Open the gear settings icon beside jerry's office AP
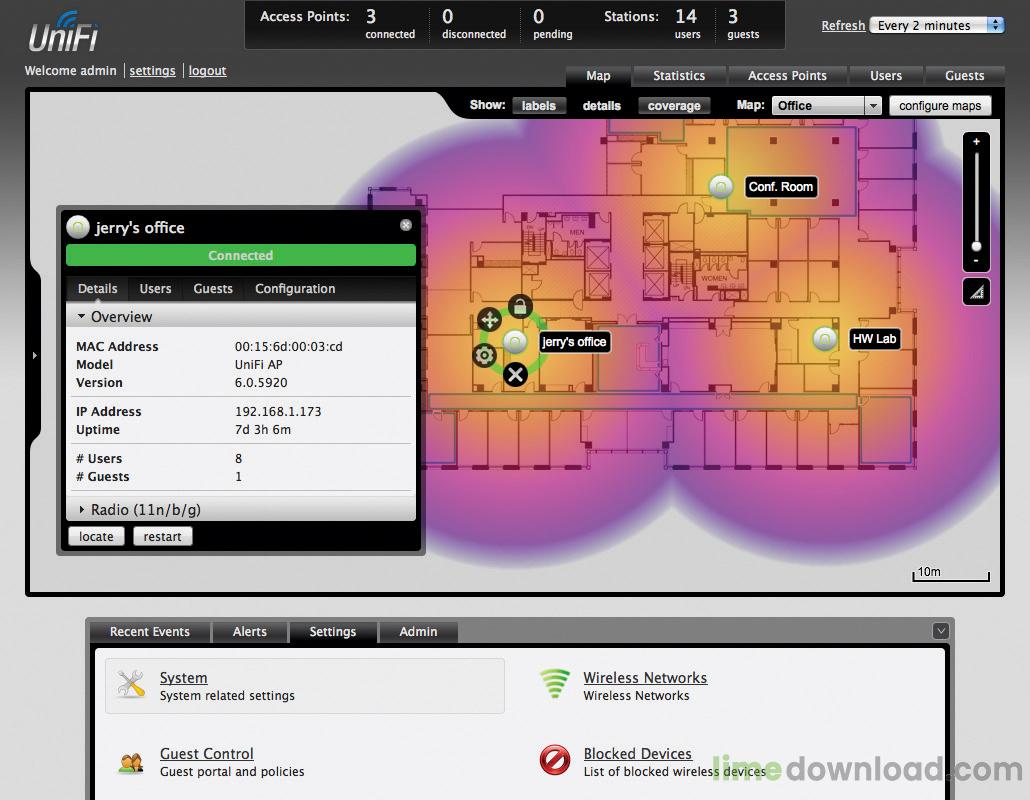This screenshot has height=800, width=1030. point(485,355)
